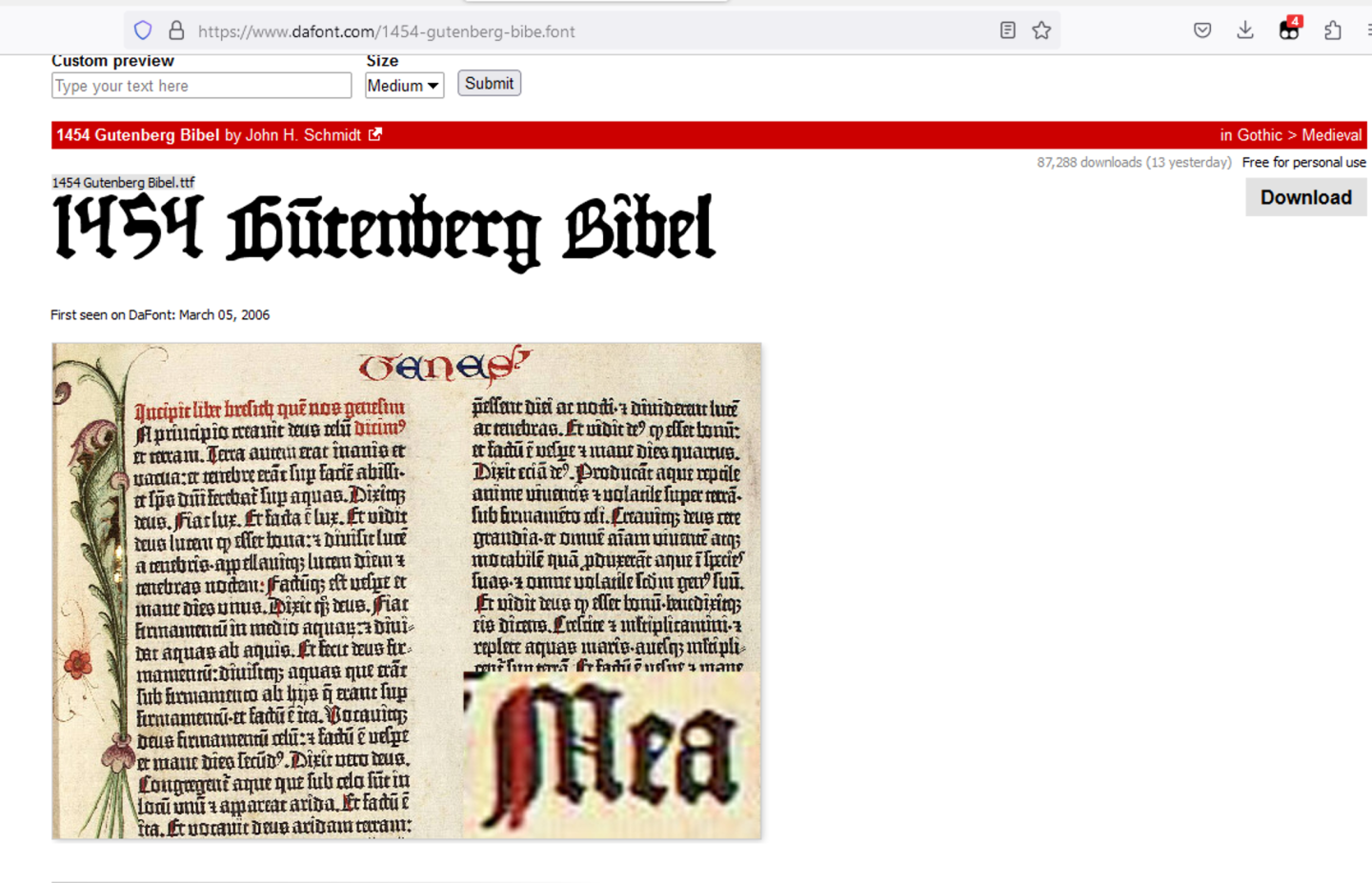Open author's external website link icon
The image size is (1372, 883).
375,135
